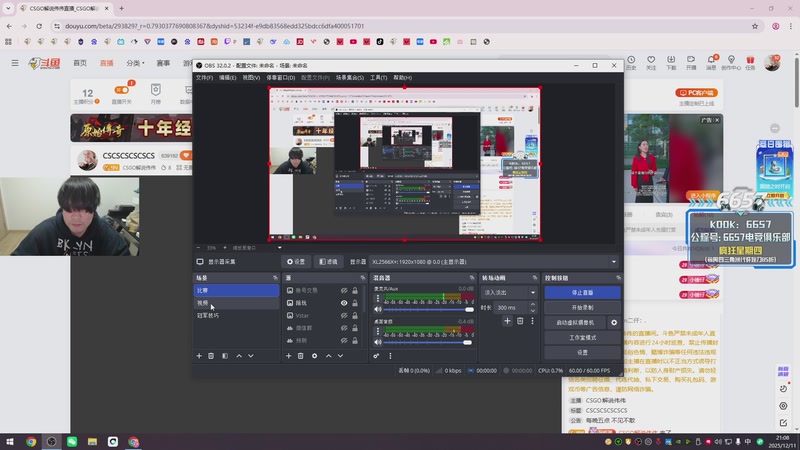This screenshot has width=800, height=450.
Task: Toggle the 直播开关 live switch on the Douyu page
Action: point(121,90)
